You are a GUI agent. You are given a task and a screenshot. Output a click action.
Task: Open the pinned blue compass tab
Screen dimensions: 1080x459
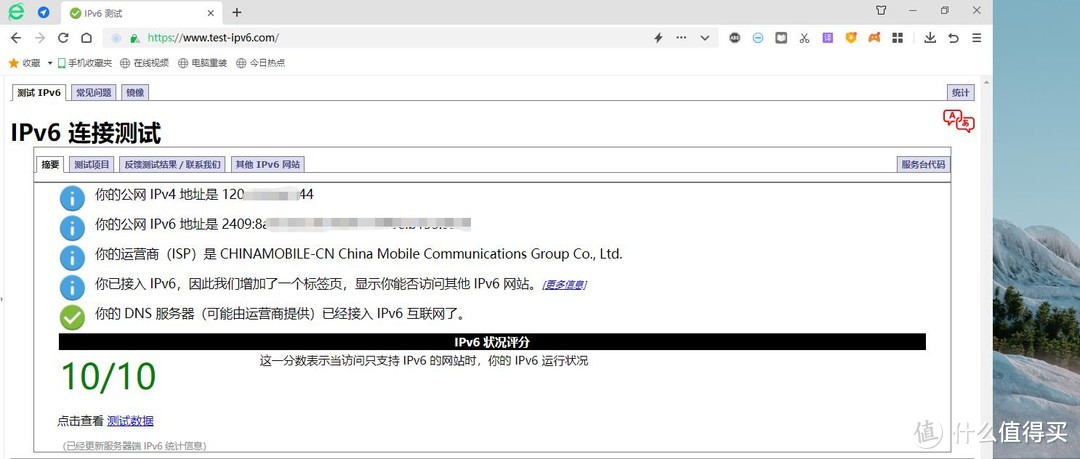(43, 12)
